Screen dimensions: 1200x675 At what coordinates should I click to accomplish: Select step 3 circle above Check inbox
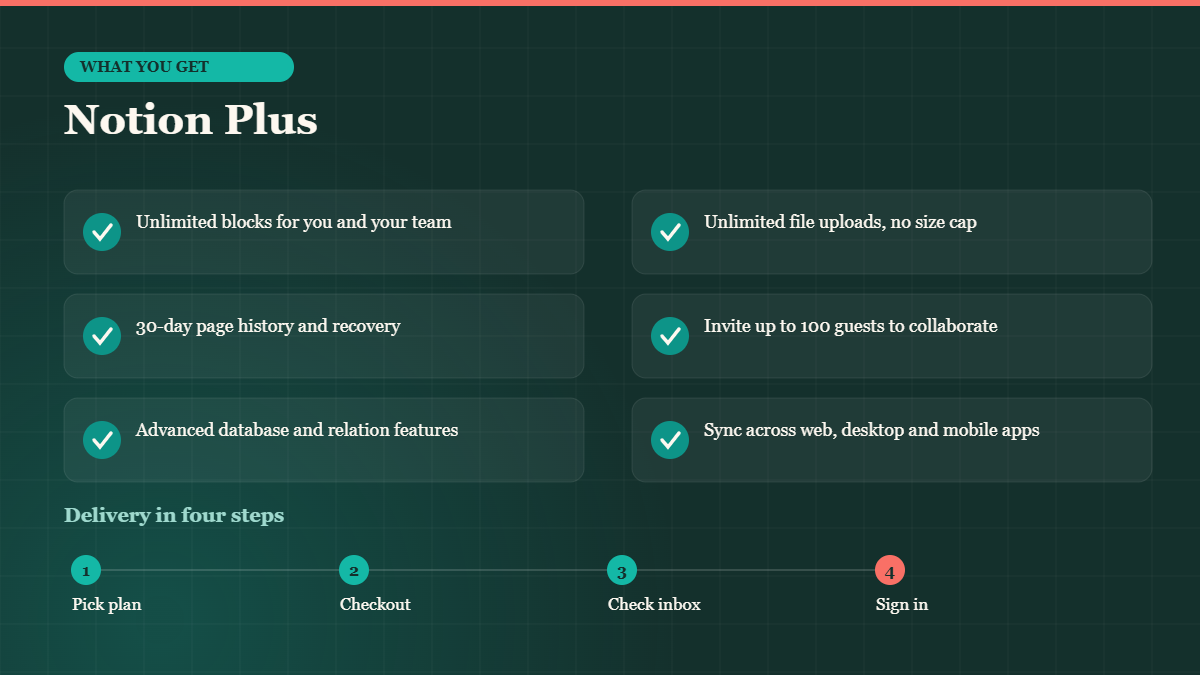click(622, 571)
